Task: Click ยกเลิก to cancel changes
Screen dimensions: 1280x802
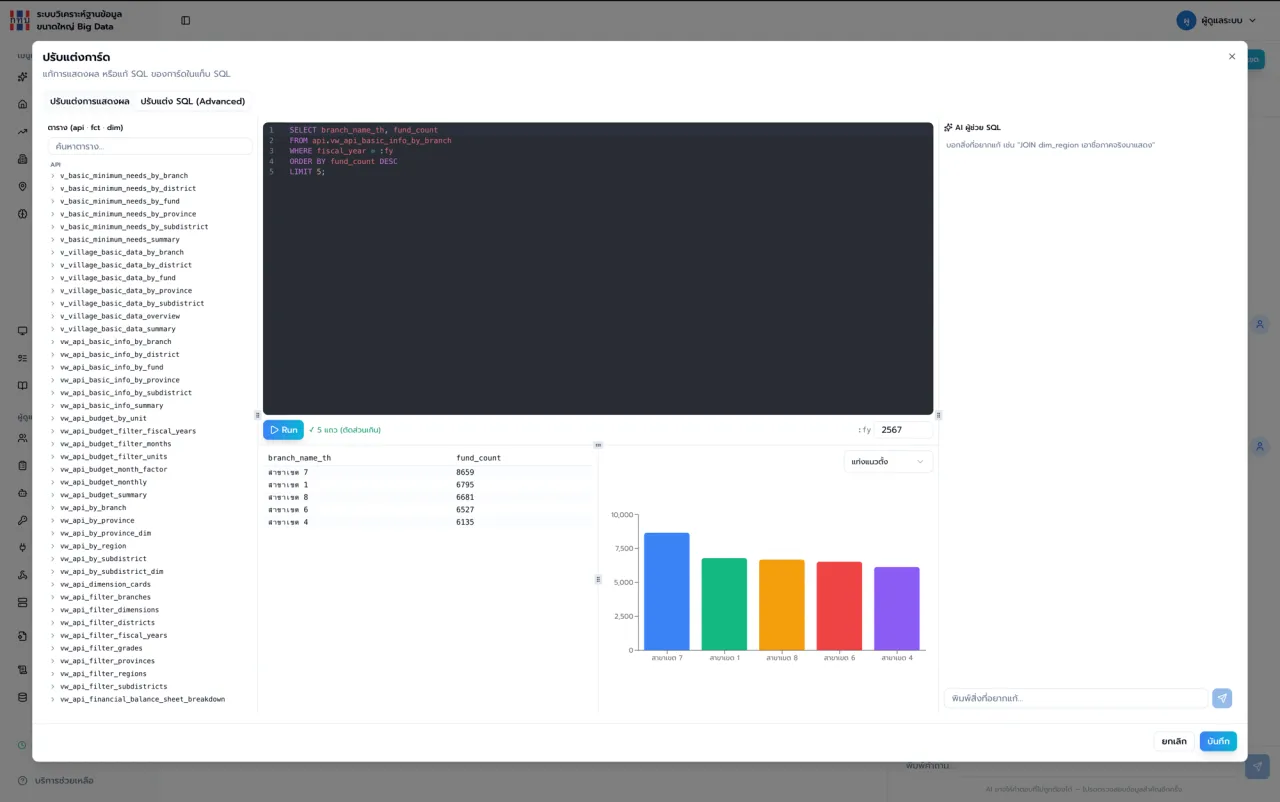Action: click(1174, 741)
